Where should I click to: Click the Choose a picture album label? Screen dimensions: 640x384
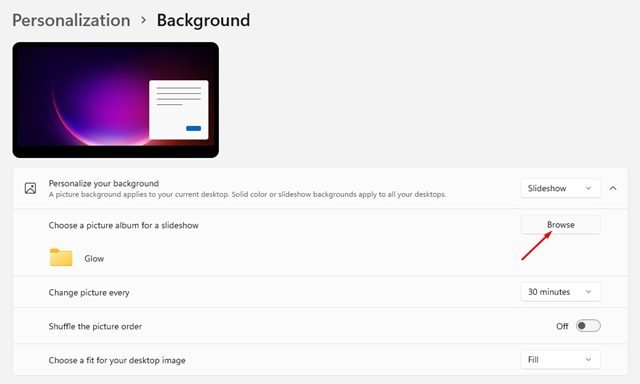click(124, 225)
